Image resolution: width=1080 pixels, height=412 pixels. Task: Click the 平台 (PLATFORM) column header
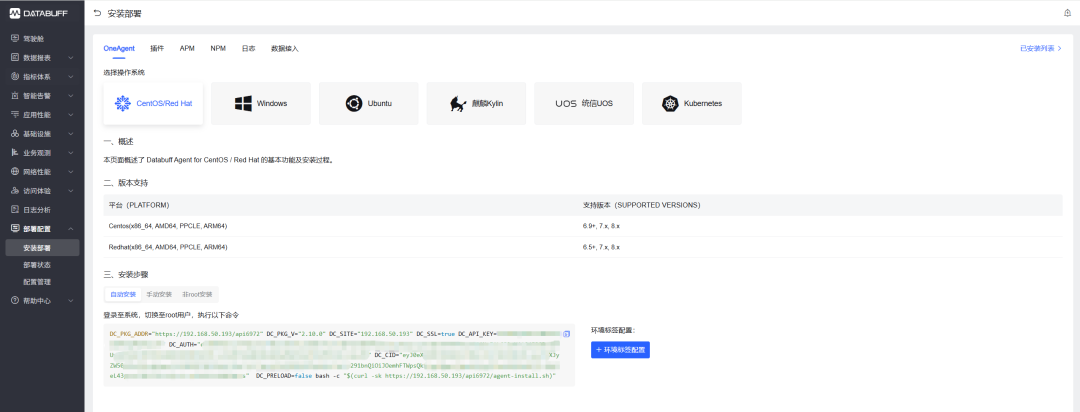pyautogui.click(x=139, y=205)
